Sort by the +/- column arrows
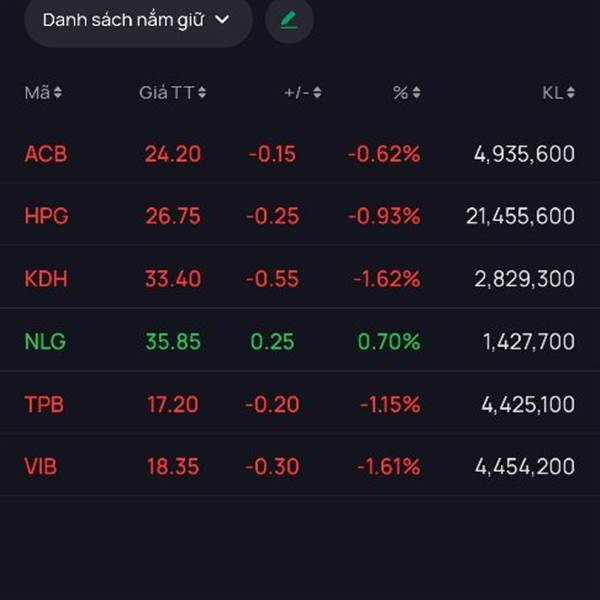 pyautogui.click(x=317, y=93)
